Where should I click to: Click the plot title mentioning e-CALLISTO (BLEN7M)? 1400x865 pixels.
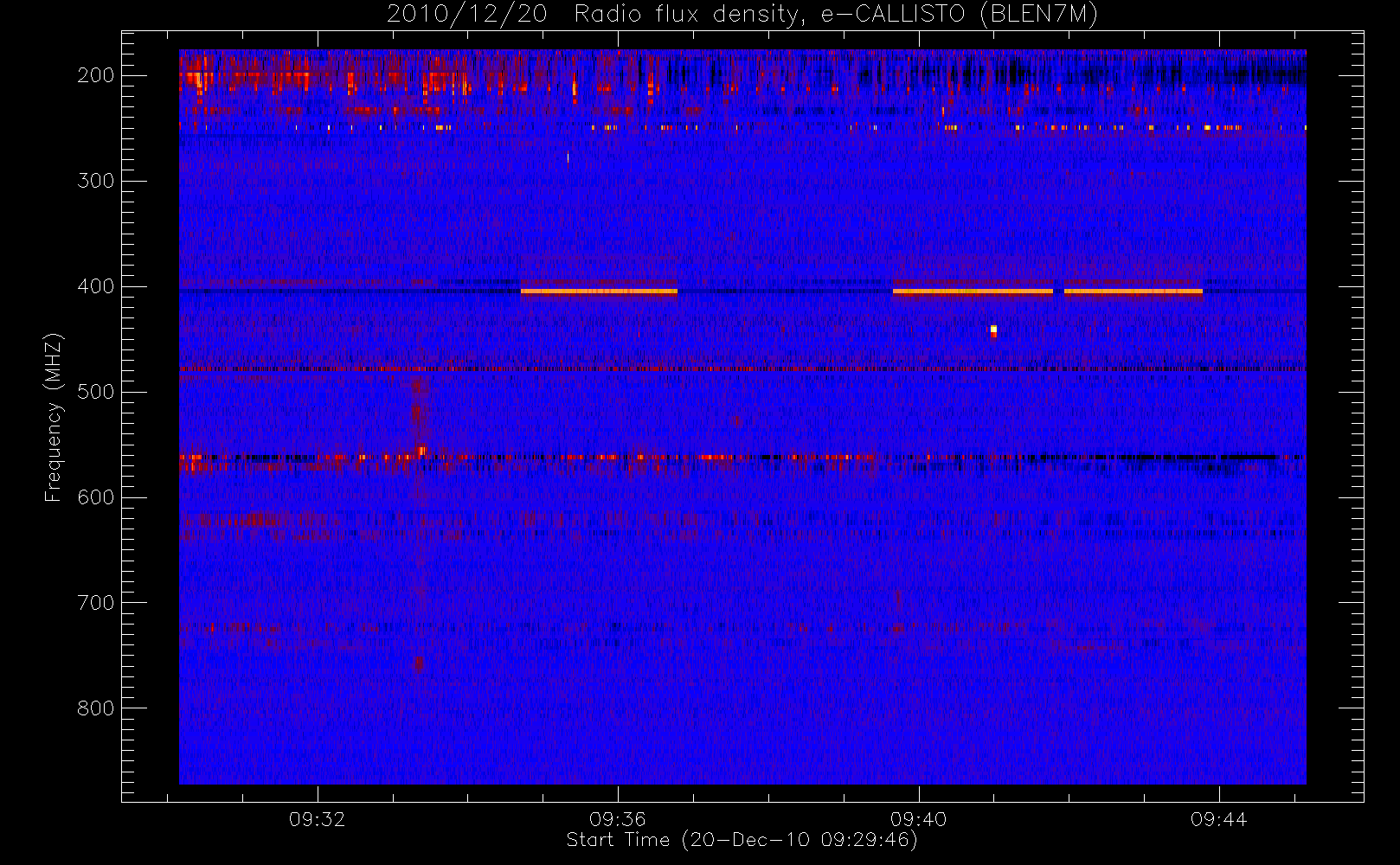742,14
